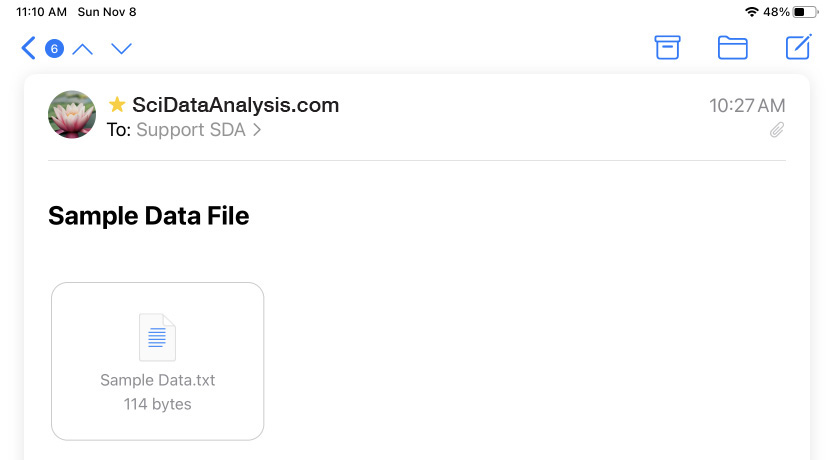Go back to the mailbox list

[x=28, y=48]
